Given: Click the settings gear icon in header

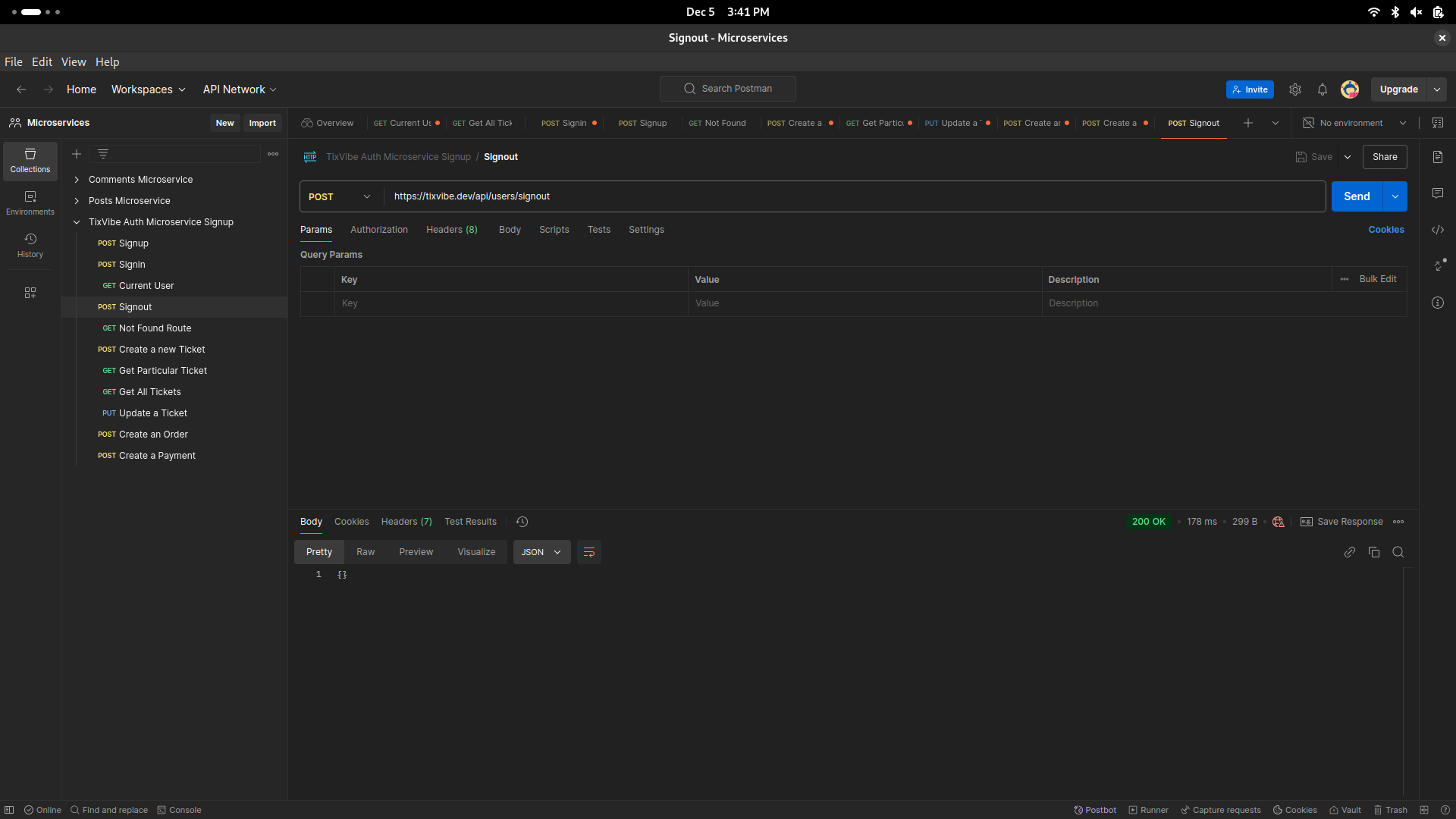Looking at the screenshot, I should click(x=1295, y=89).
